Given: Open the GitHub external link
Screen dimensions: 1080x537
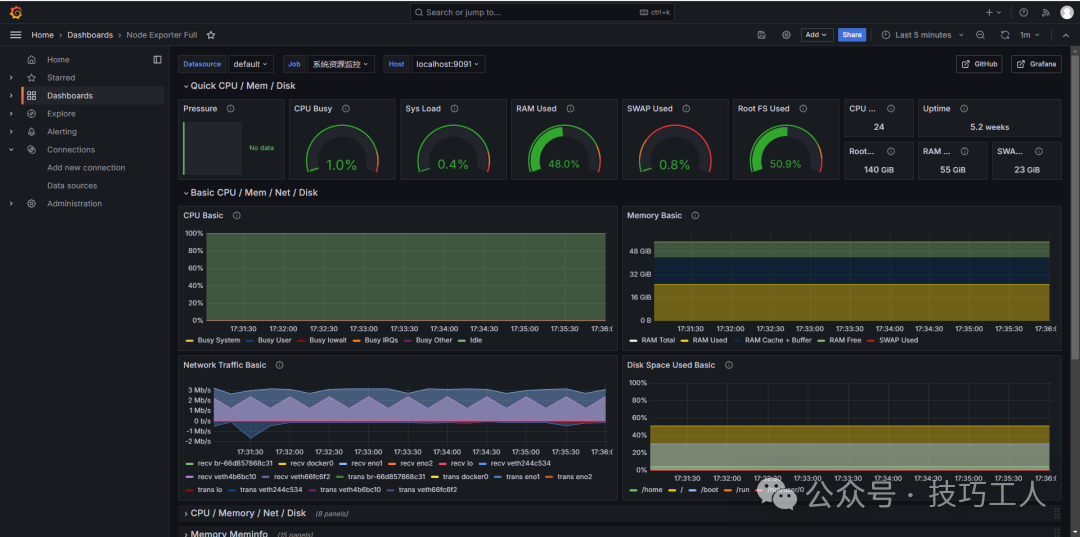Looking at the screenshot, I should [979, 64].
